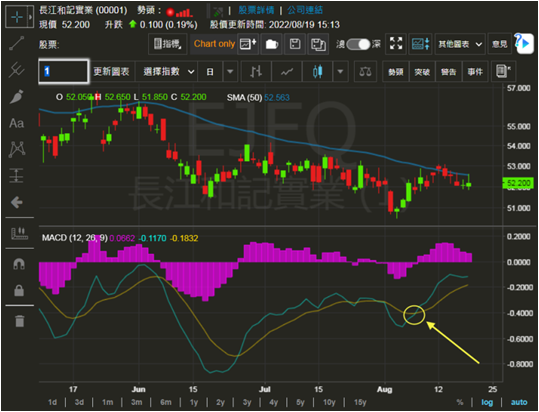Viewport: 539px width, 412px height.
Task: Expand the period dropdown arrow next to 日
Action: (x=230, y=71)
